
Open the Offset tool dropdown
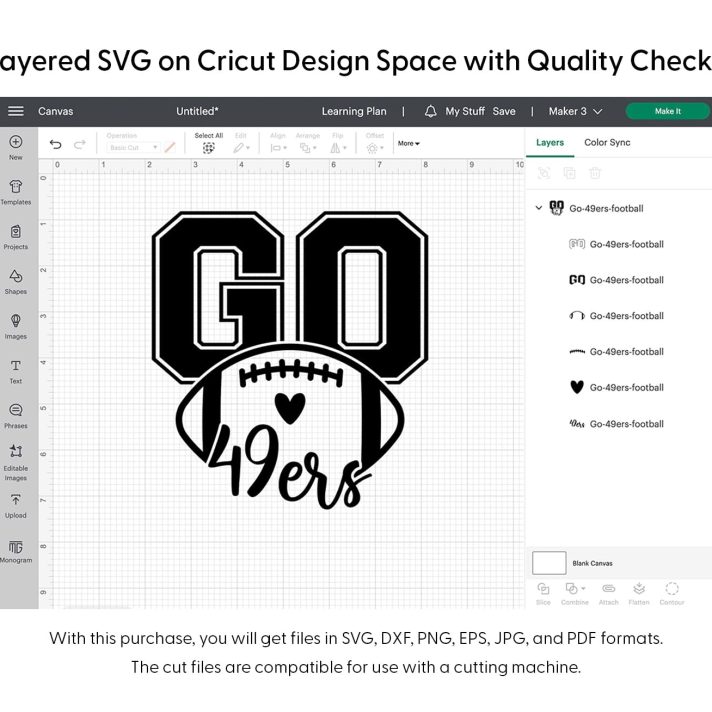[x=375, y=143]
